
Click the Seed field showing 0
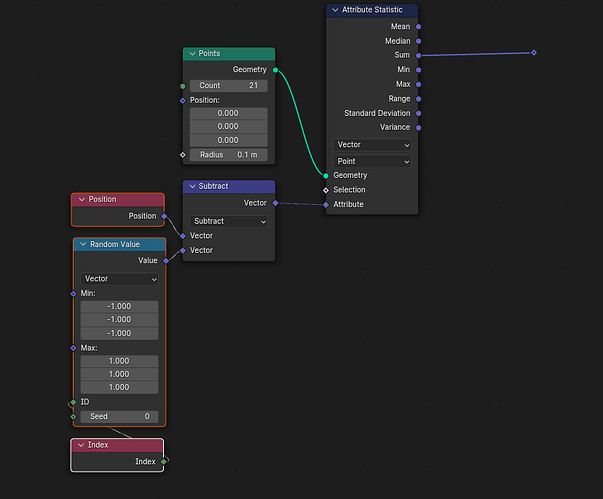coord(120,417)
